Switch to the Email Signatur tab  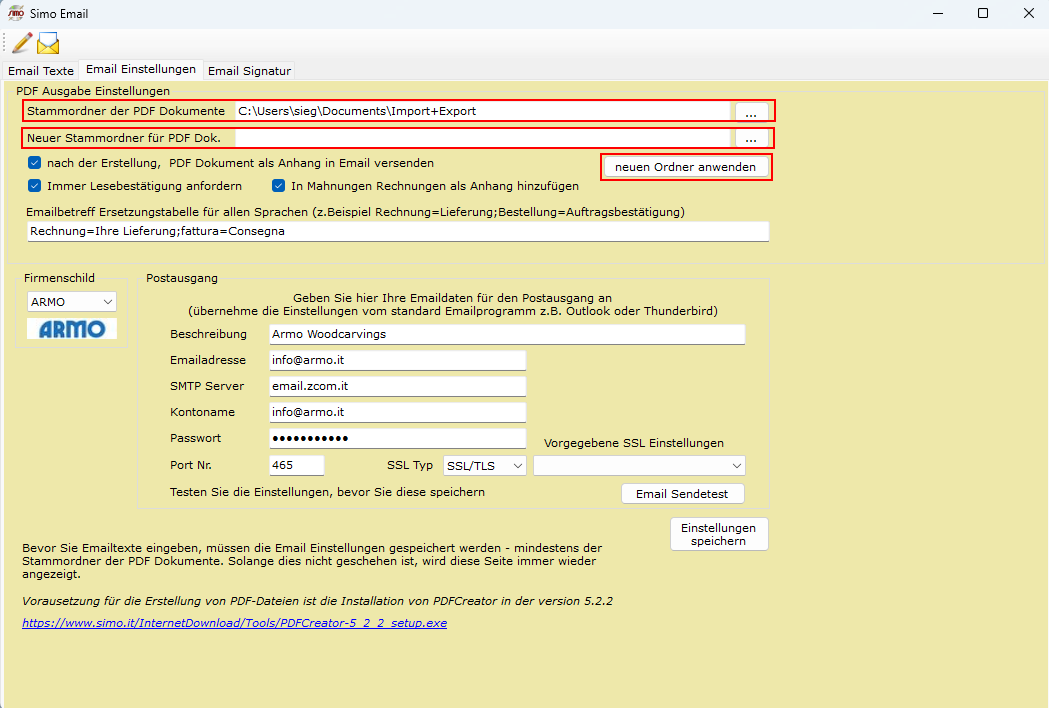(x=248, y=71)
